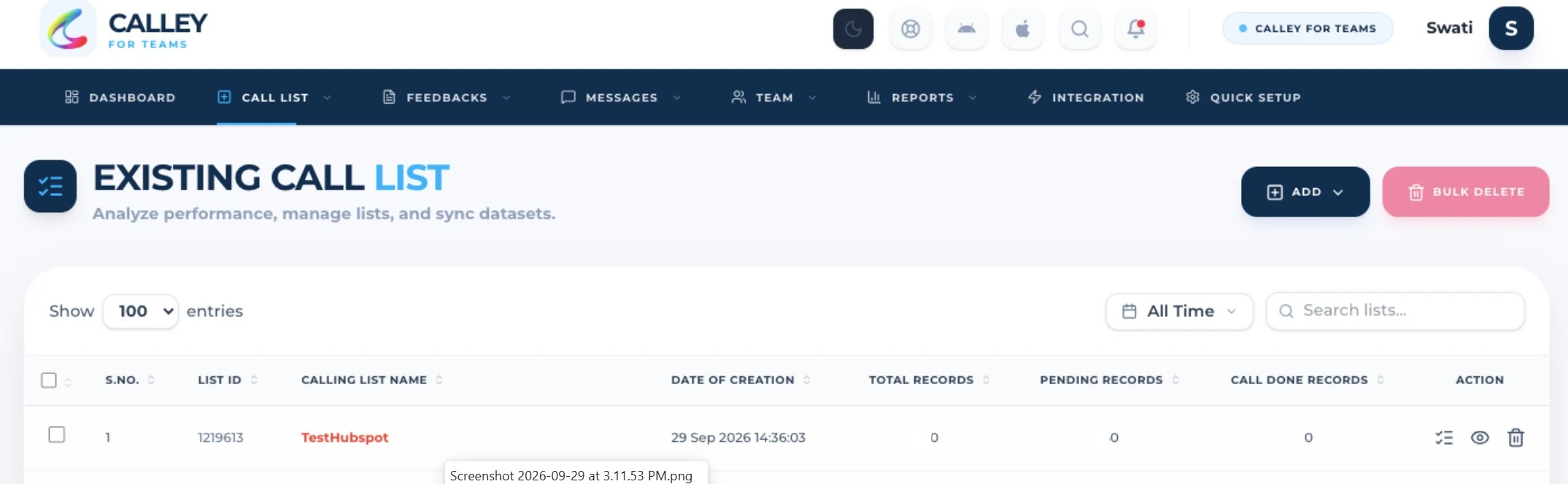Click the Quick Setup gear icon
This screenshot has height=484, width=1568.
tap(1192, 97)
